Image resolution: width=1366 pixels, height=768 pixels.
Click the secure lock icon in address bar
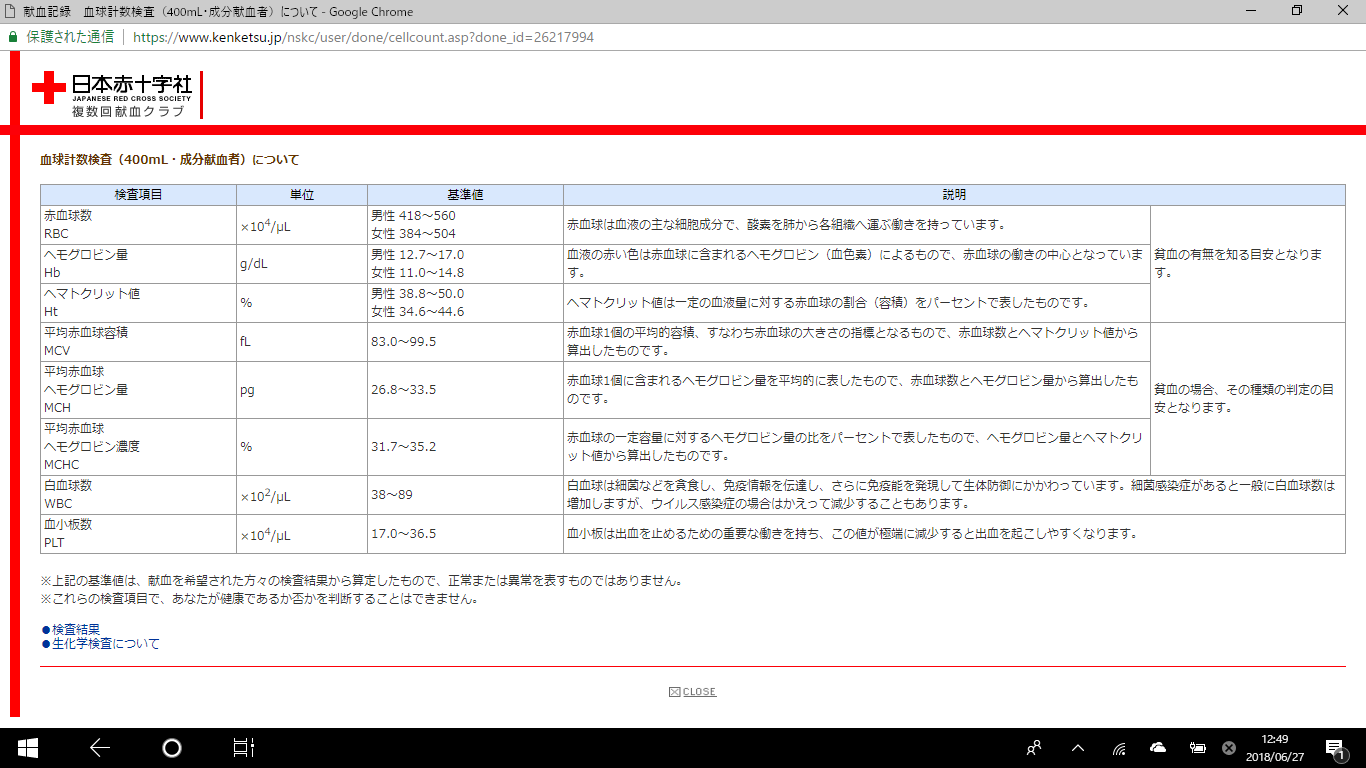(13, 37)
